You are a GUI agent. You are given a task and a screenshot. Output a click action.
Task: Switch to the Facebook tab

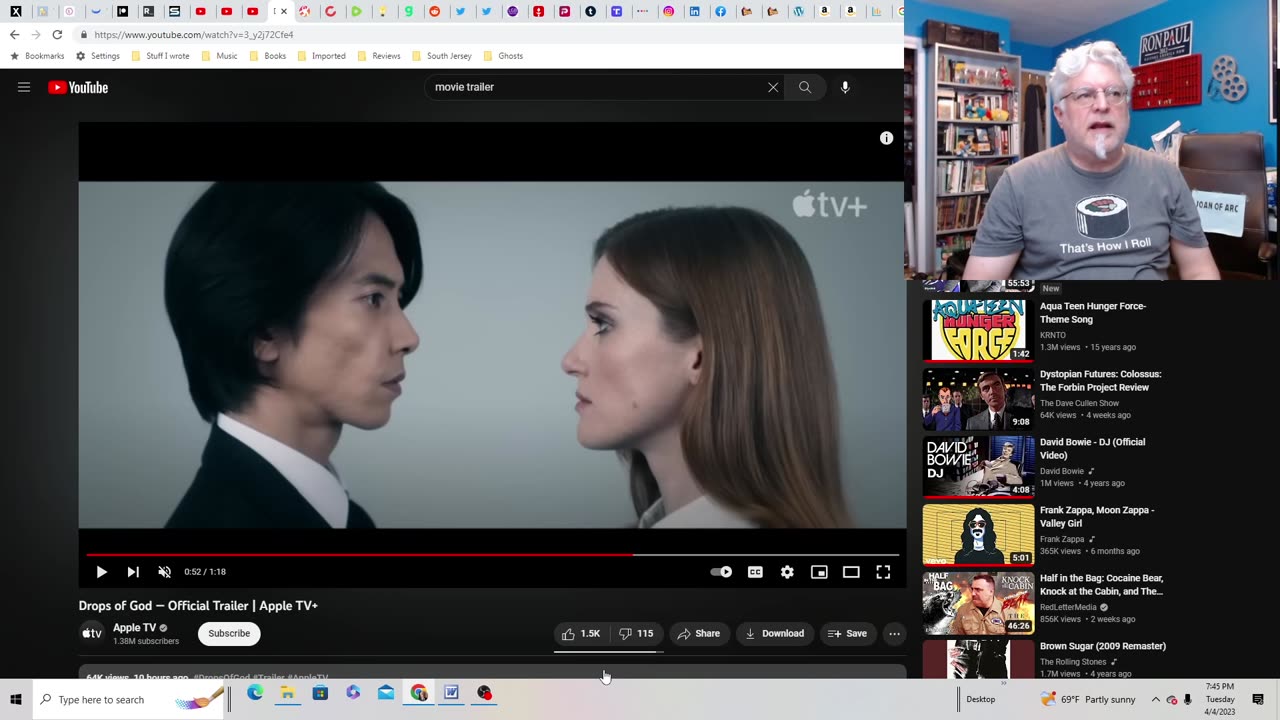coord(721,12)
